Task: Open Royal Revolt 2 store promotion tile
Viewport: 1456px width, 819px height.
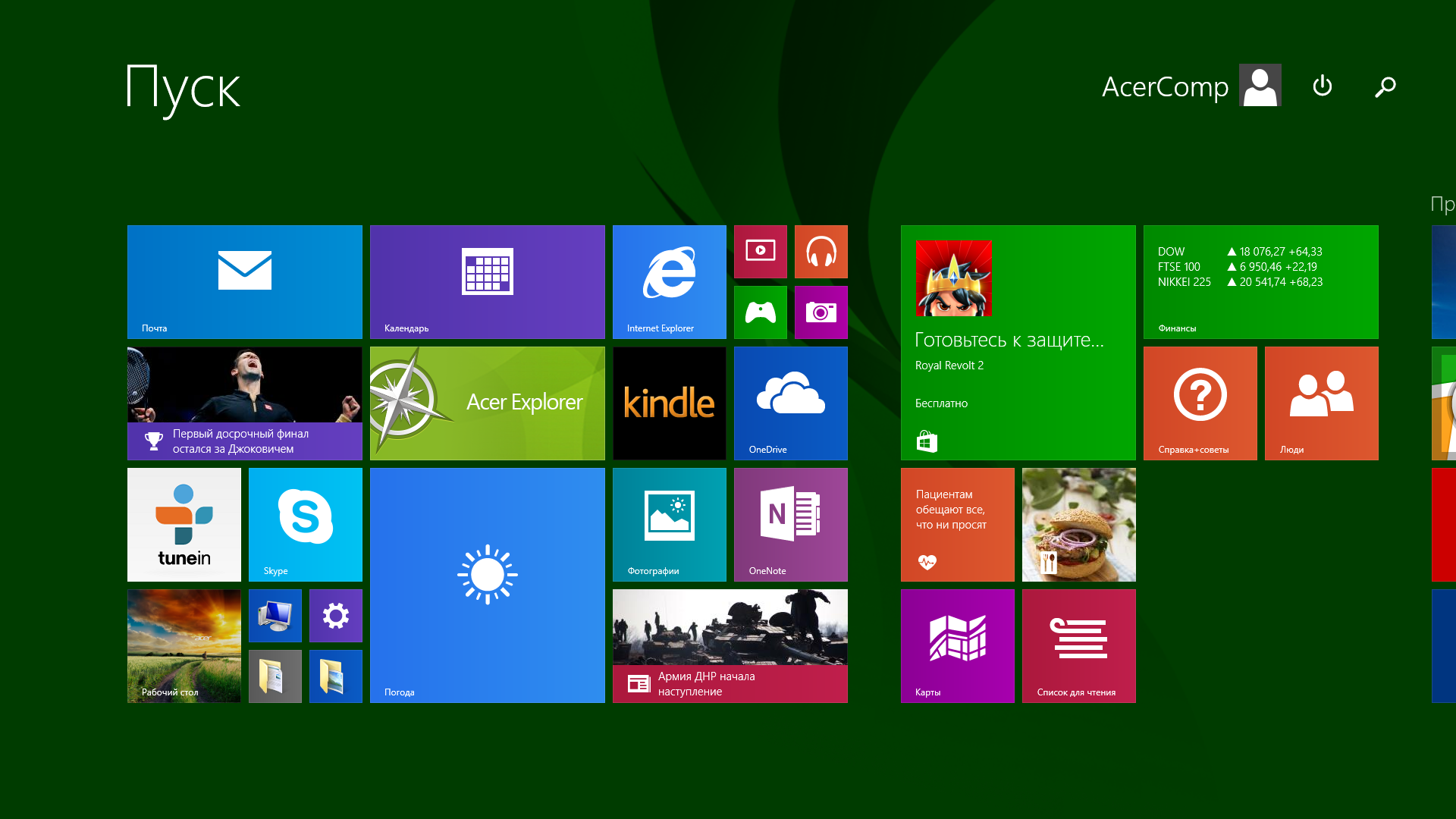Action: point(1018,342)
